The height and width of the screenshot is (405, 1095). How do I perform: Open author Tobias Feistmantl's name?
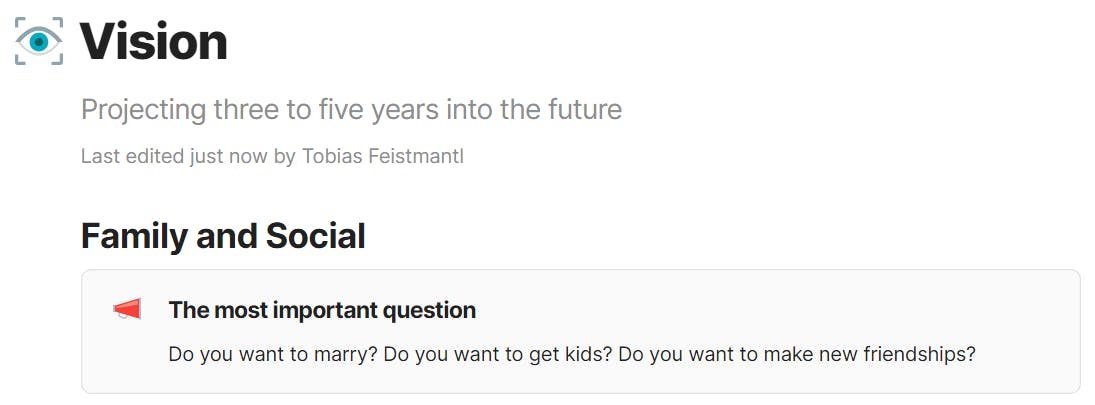[383, 156]
